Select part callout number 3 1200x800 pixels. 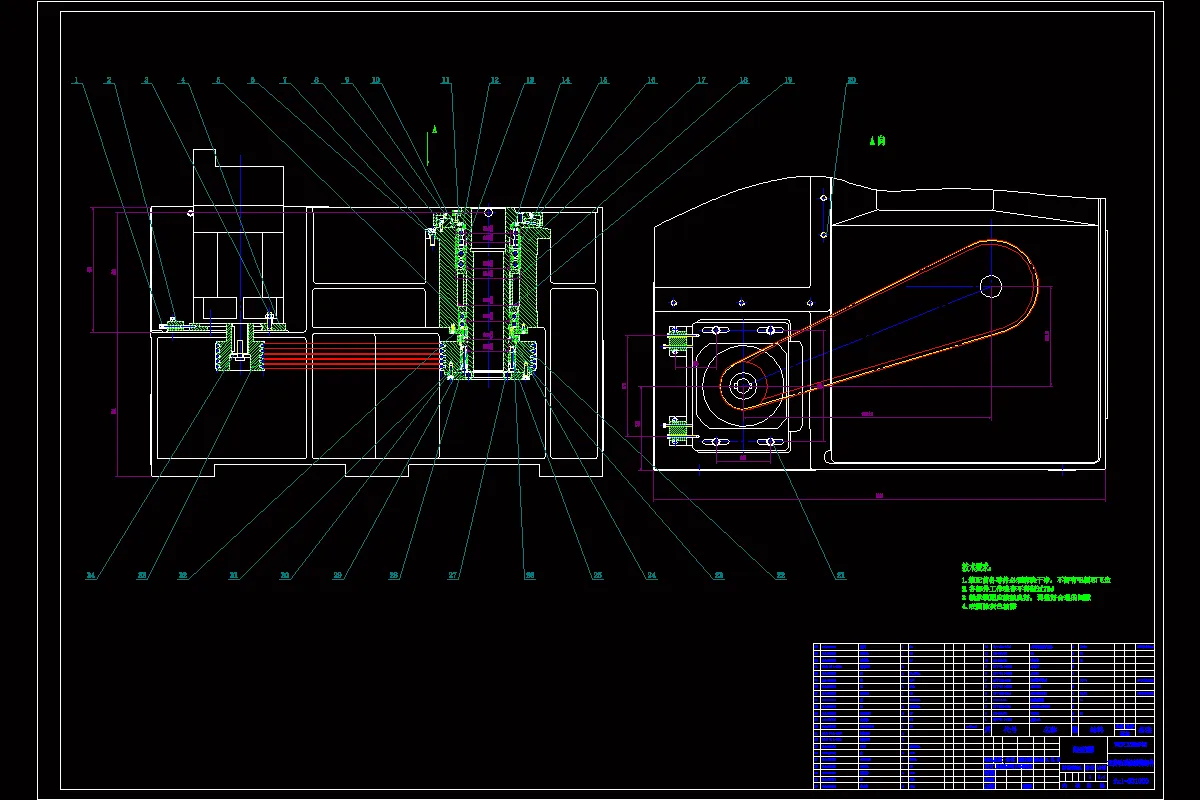pos(146,81)
